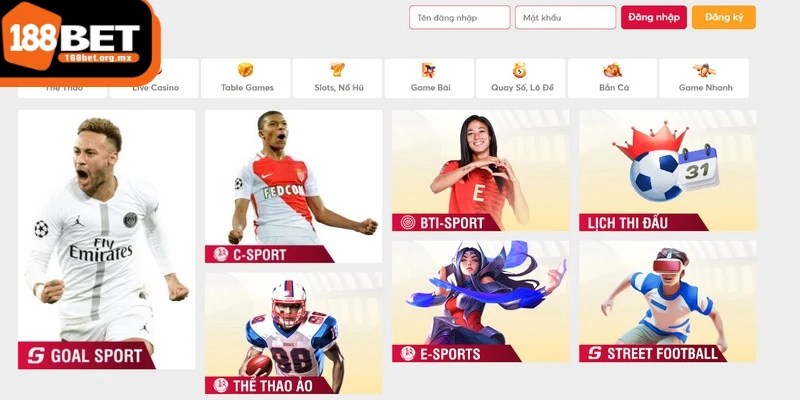Select the BTI-SPORT tile
800x400 pixels.
pyautogui.click(x=480, y=170)
